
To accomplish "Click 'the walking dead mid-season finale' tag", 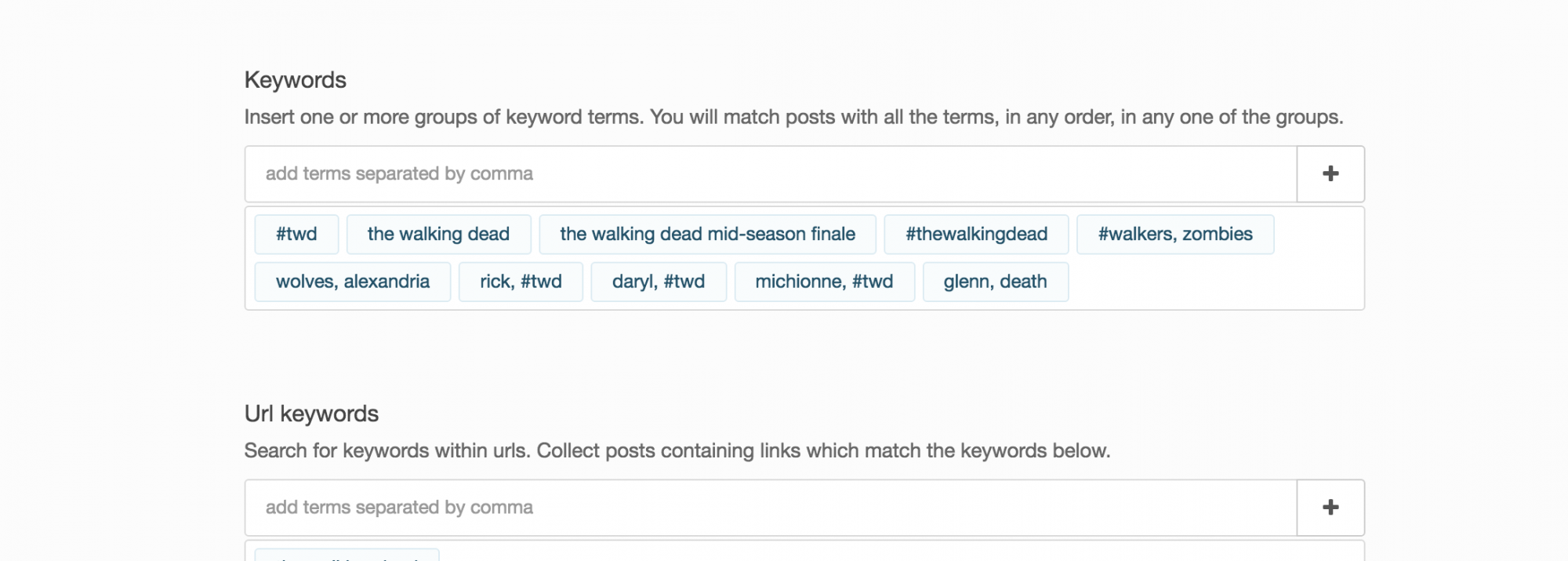I will [707, 235].
